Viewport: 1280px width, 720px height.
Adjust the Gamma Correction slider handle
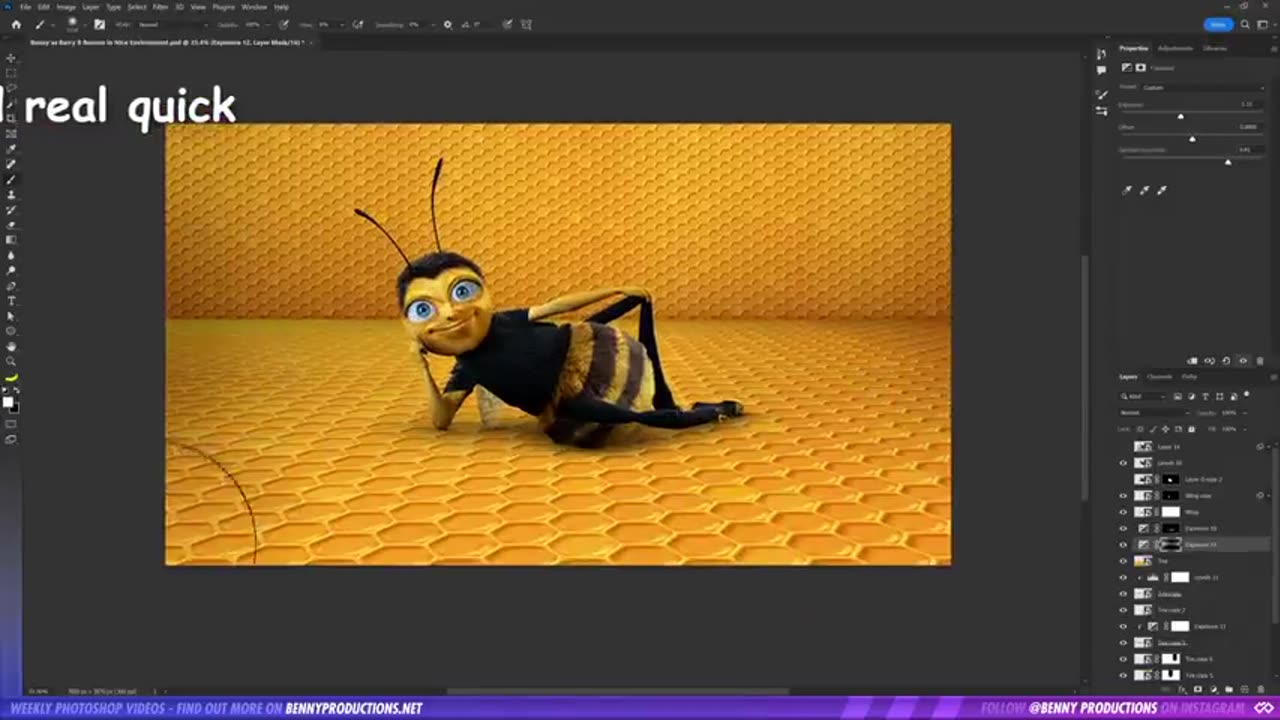[1228, 162]
